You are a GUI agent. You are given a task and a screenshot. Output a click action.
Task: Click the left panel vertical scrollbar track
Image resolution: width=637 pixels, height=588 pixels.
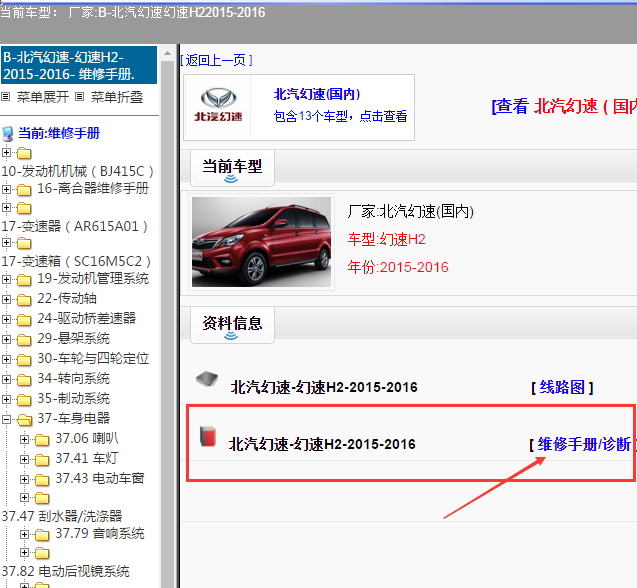click(x=167, y=323)
